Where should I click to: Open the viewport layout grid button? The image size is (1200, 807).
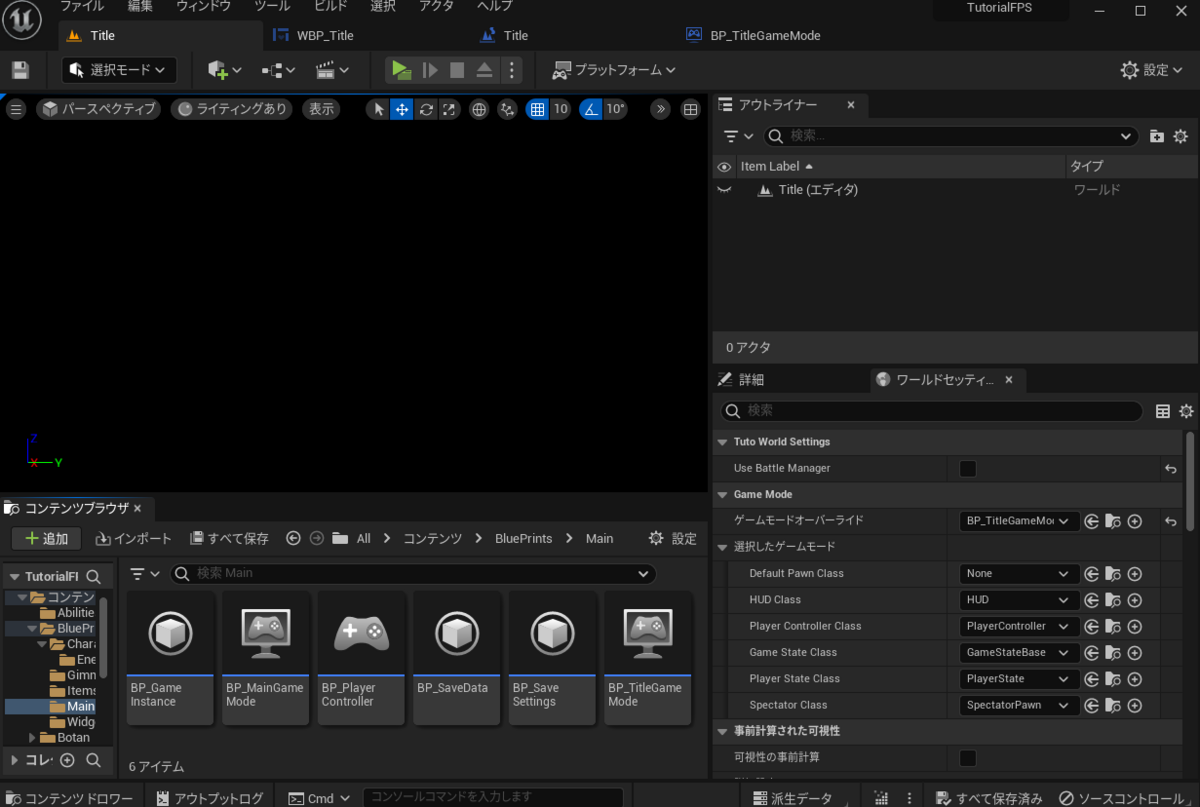[691, 109]
